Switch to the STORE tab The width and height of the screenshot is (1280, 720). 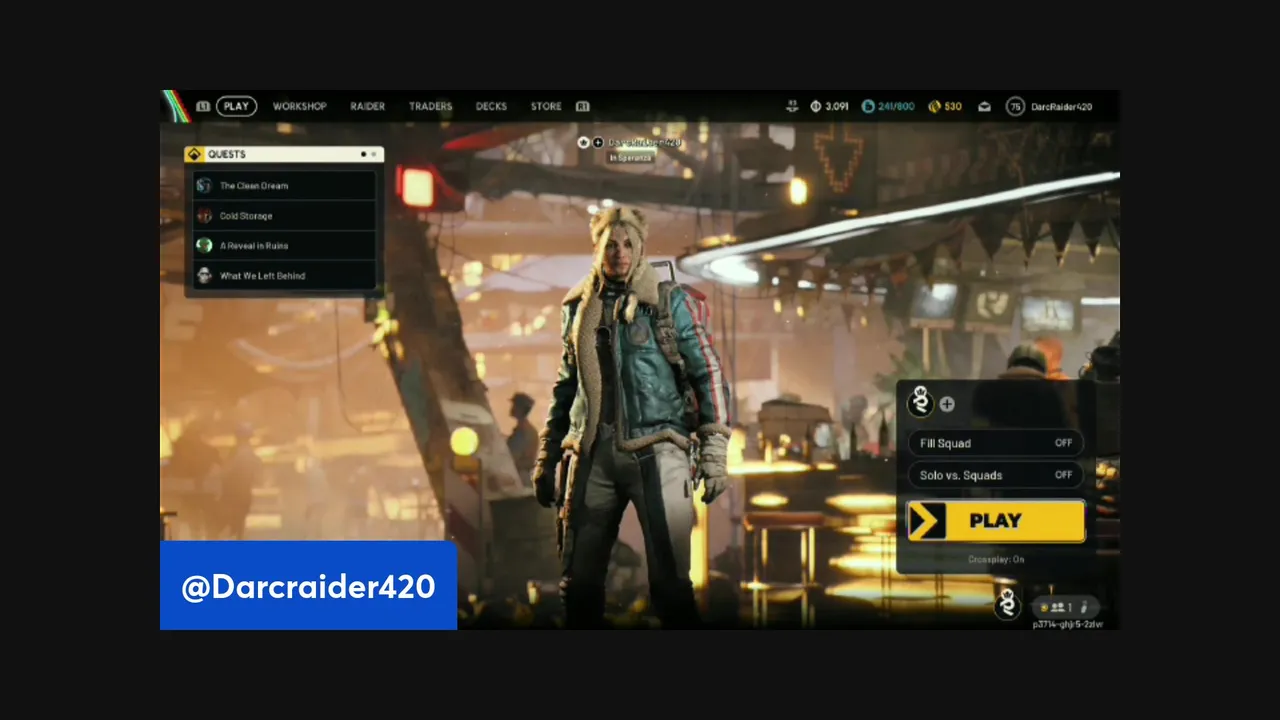click(x=546, y=106)
